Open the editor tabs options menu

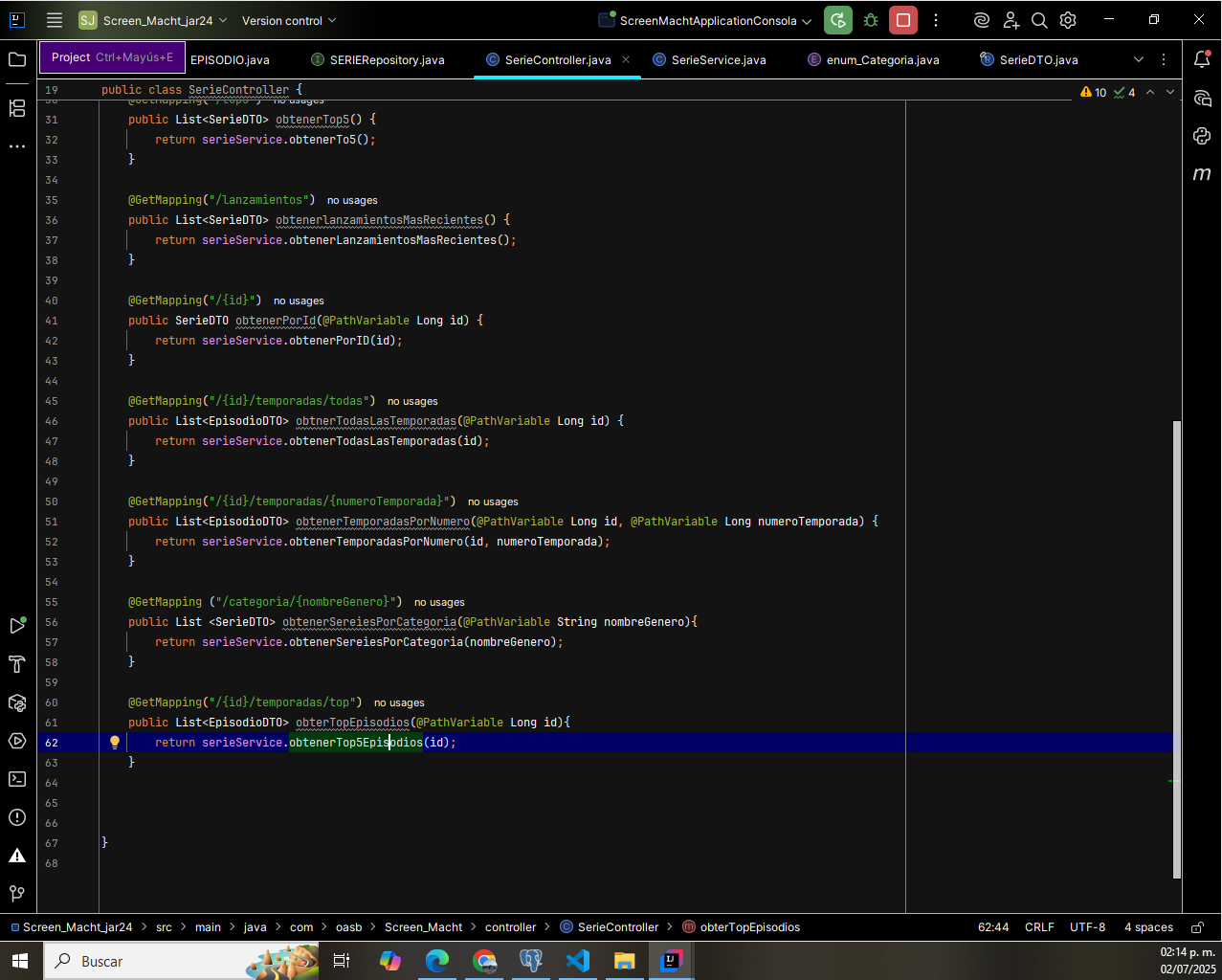pos(1164,59)
